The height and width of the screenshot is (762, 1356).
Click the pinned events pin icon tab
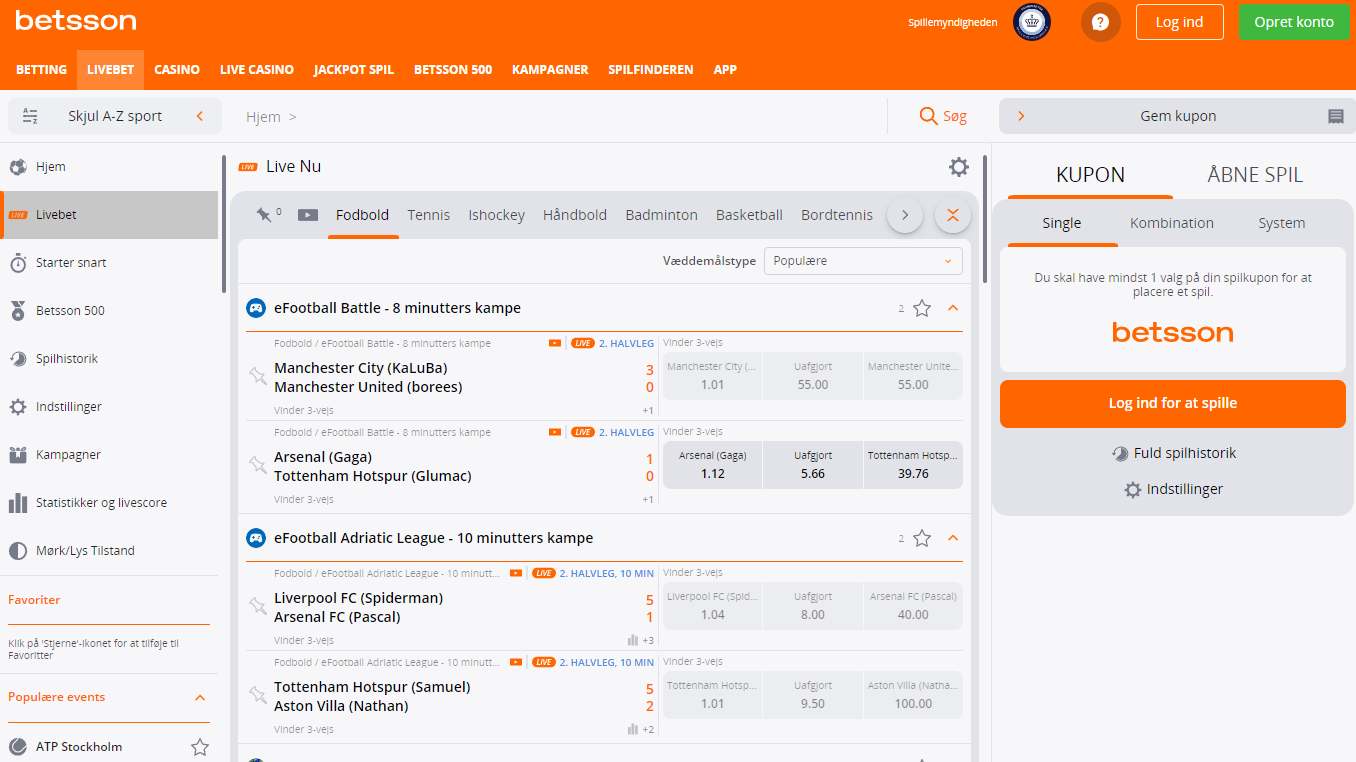265,214
